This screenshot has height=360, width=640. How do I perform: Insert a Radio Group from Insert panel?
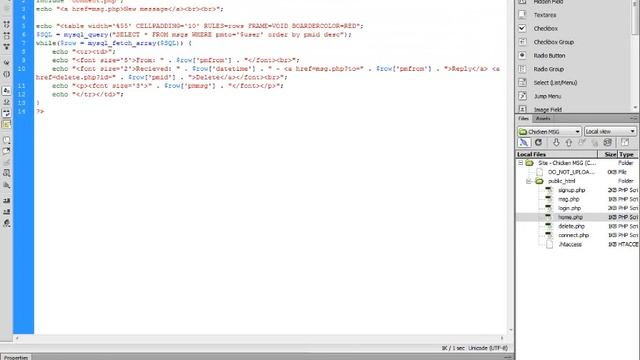pyautogui.click(x=549, y=69)
